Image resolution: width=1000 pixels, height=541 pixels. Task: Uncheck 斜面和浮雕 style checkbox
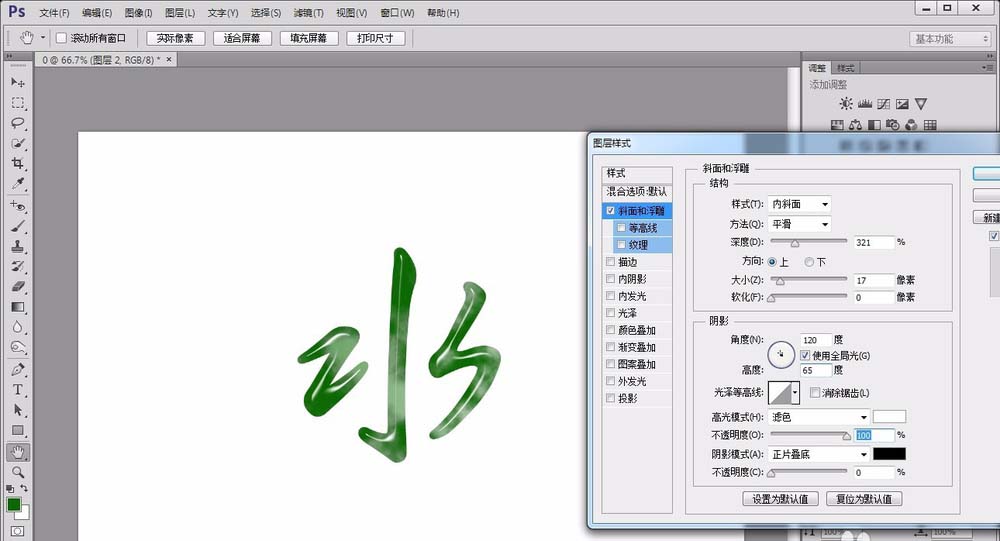610,211
